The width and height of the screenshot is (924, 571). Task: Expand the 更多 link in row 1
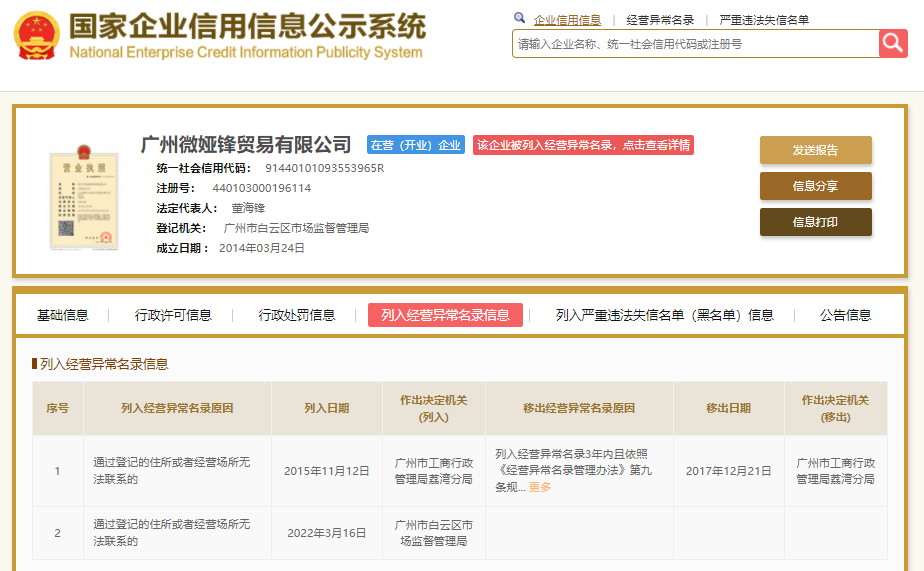pos(540,487)
